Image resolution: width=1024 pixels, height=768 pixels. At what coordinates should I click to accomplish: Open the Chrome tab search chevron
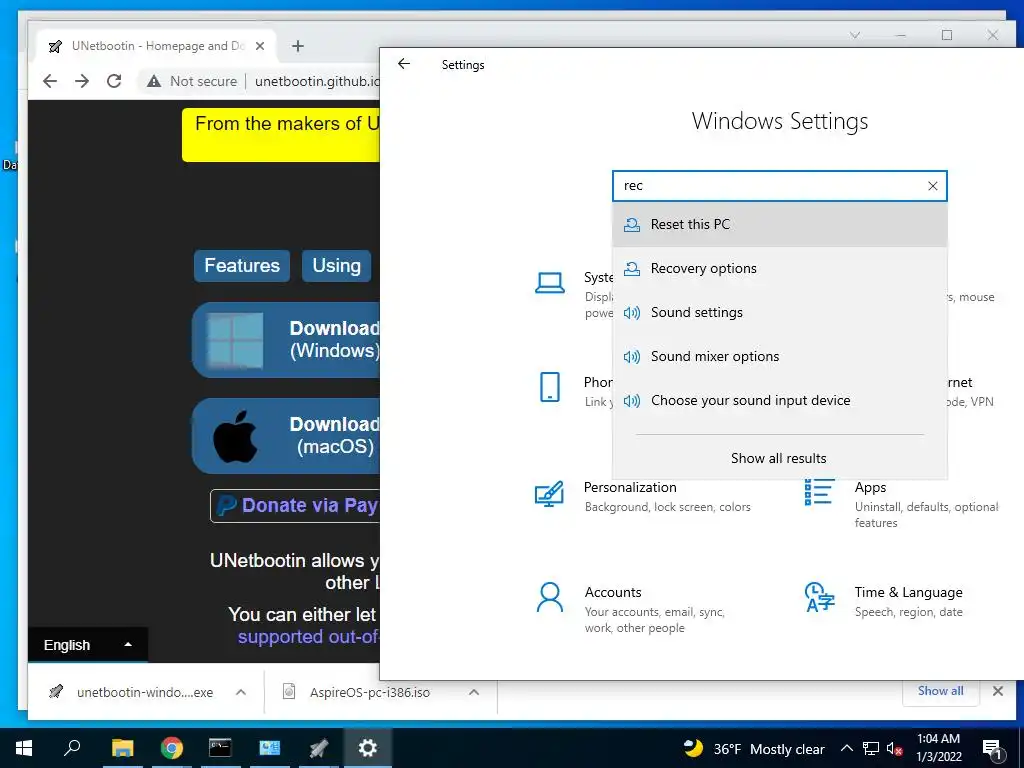point(855,35)
